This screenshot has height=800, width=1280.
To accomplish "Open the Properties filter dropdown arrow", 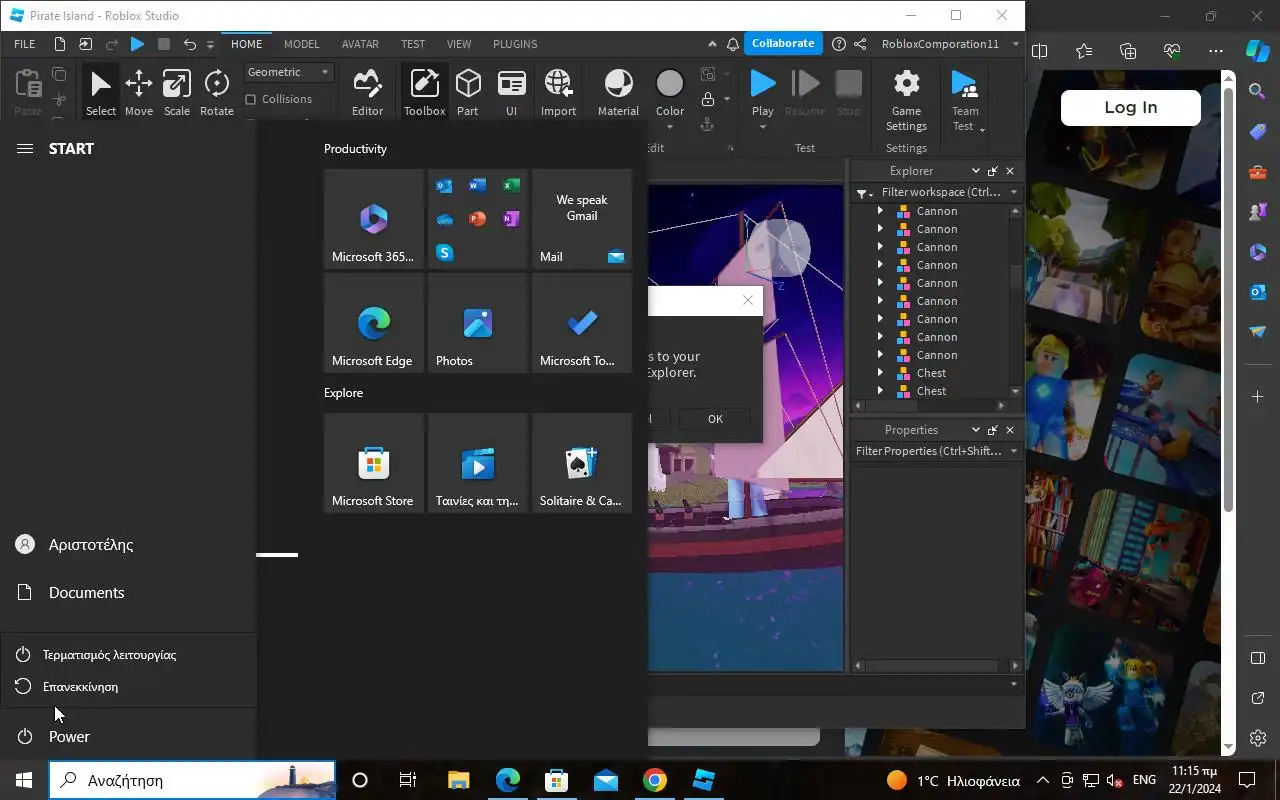I will click(1013, 451).
